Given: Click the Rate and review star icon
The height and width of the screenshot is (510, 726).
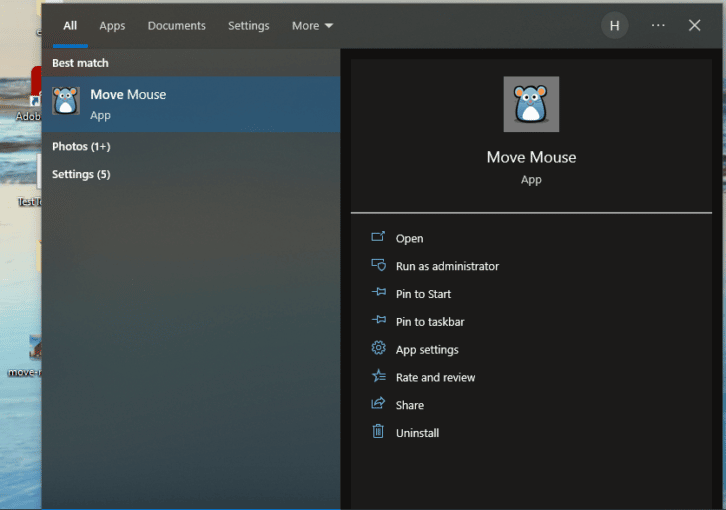Looking at the screenshot, I should coord(378,377).
